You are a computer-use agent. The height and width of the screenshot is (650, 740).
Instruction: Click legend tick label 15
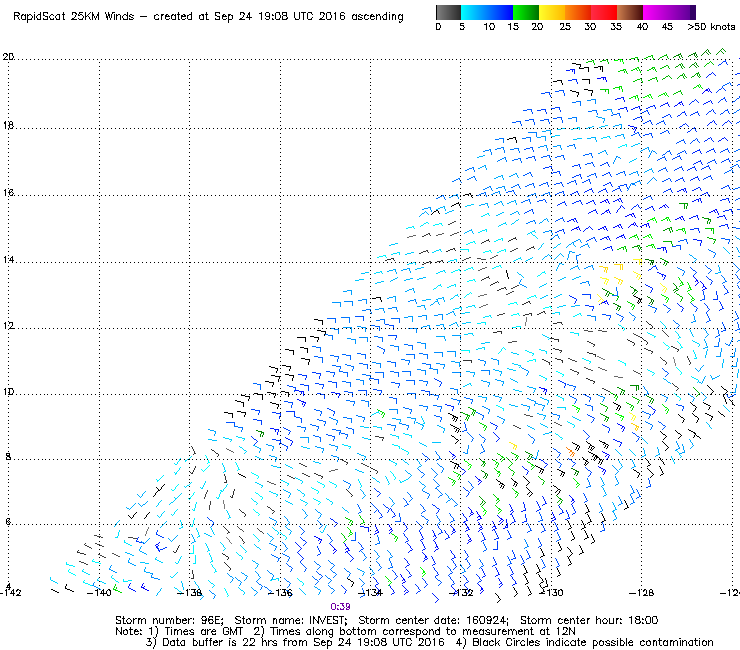(x=513, y=27)
